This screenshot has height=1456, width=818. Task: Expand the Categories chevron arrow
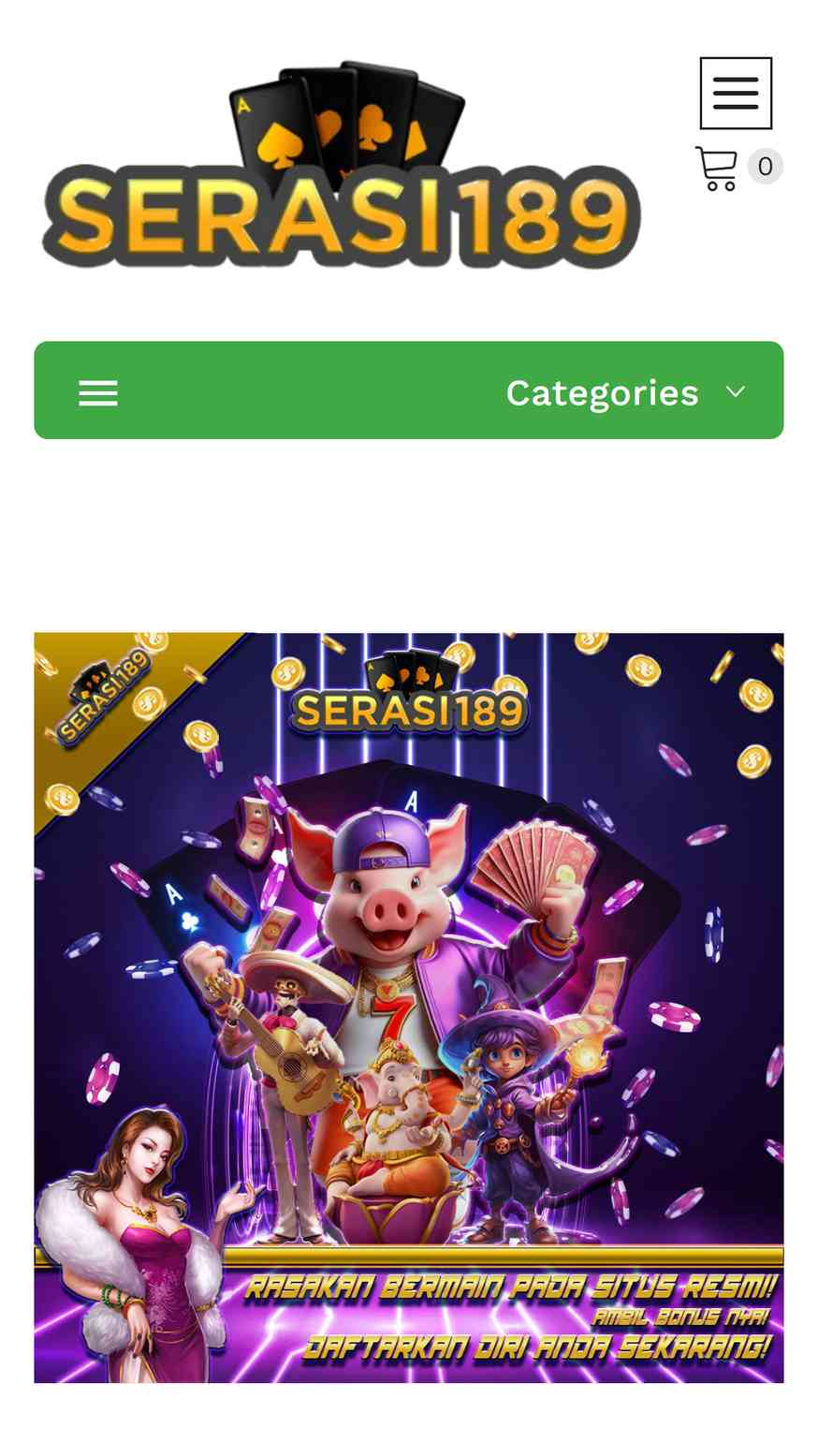736,391
